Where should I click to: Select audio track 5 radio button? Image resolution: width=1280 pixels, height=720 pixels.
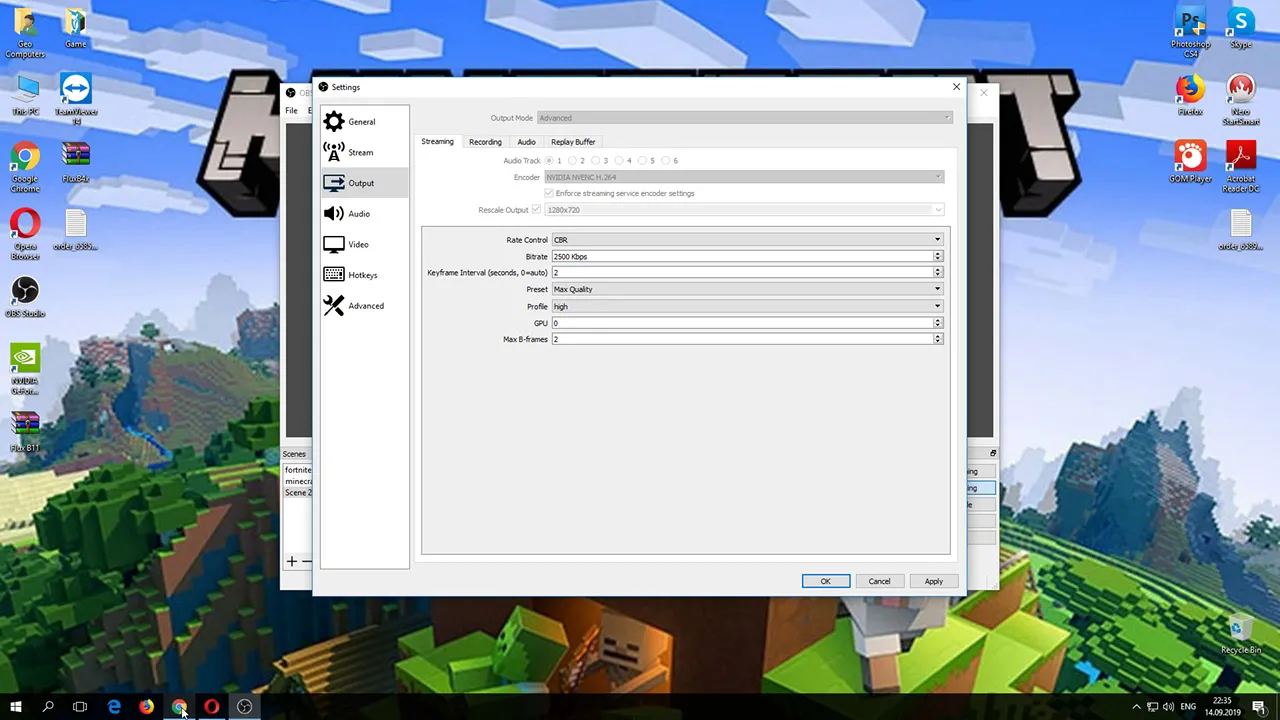tap(642, 160)
